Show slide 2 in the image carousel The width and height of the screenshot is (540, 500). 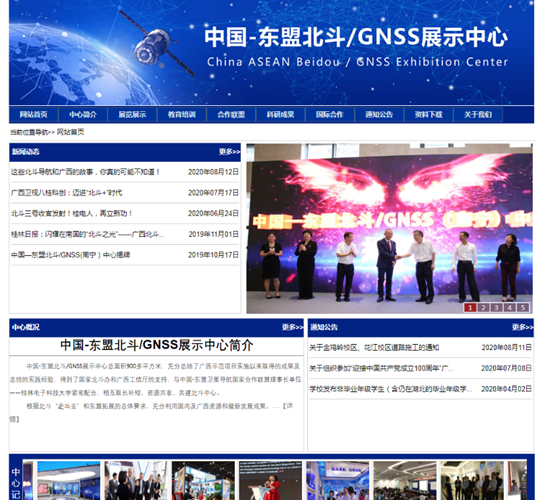tap(483, 308)
